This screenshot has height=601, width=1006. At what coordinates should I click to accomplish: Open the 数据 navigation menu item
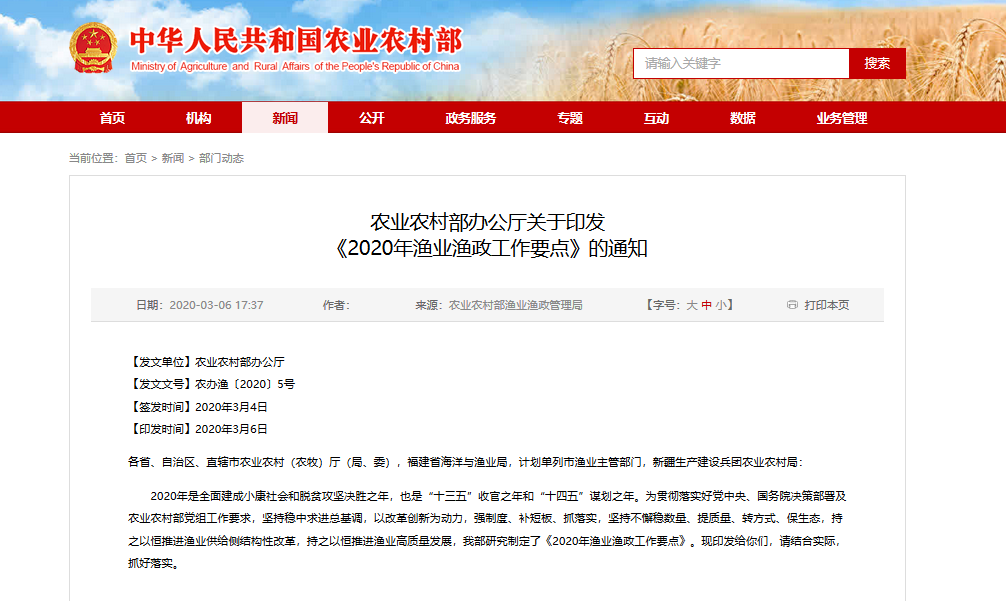742,118
